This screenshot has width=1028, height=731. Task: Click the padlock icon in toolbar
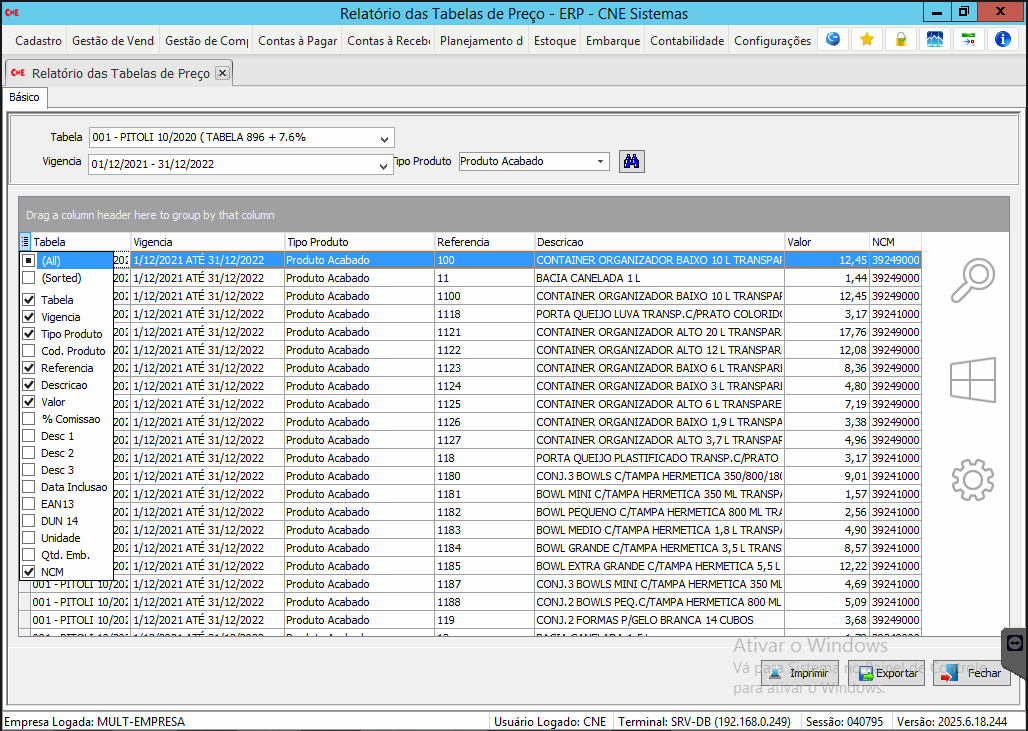click(x=900, y=40)
